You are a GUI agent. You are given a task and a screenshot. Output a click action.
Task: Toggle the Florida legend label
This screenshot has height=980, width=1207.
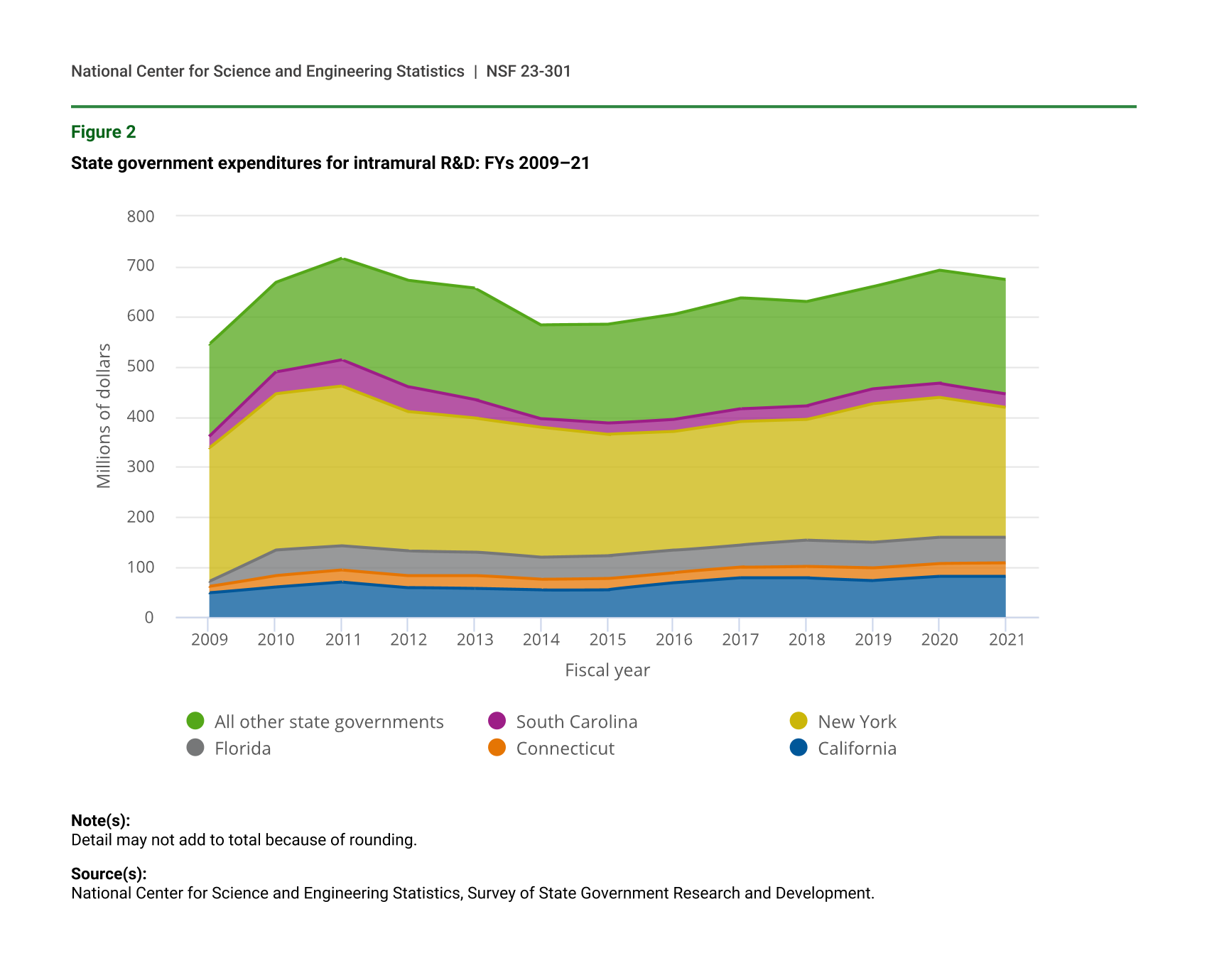pyautogui.click(x=242, y=748)
